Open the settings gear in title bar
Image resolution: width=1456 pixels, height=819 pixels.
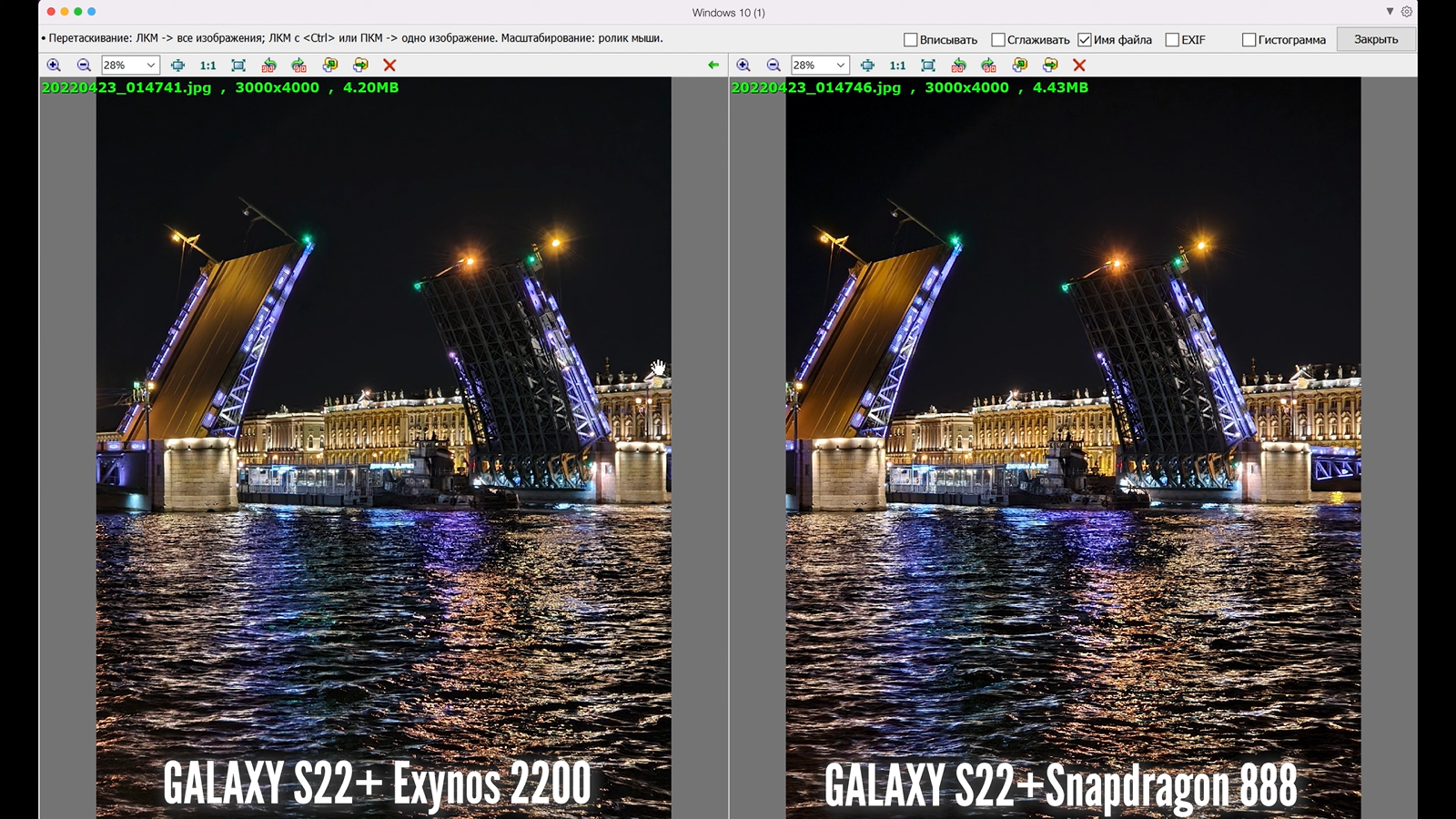coord(1407,12)
